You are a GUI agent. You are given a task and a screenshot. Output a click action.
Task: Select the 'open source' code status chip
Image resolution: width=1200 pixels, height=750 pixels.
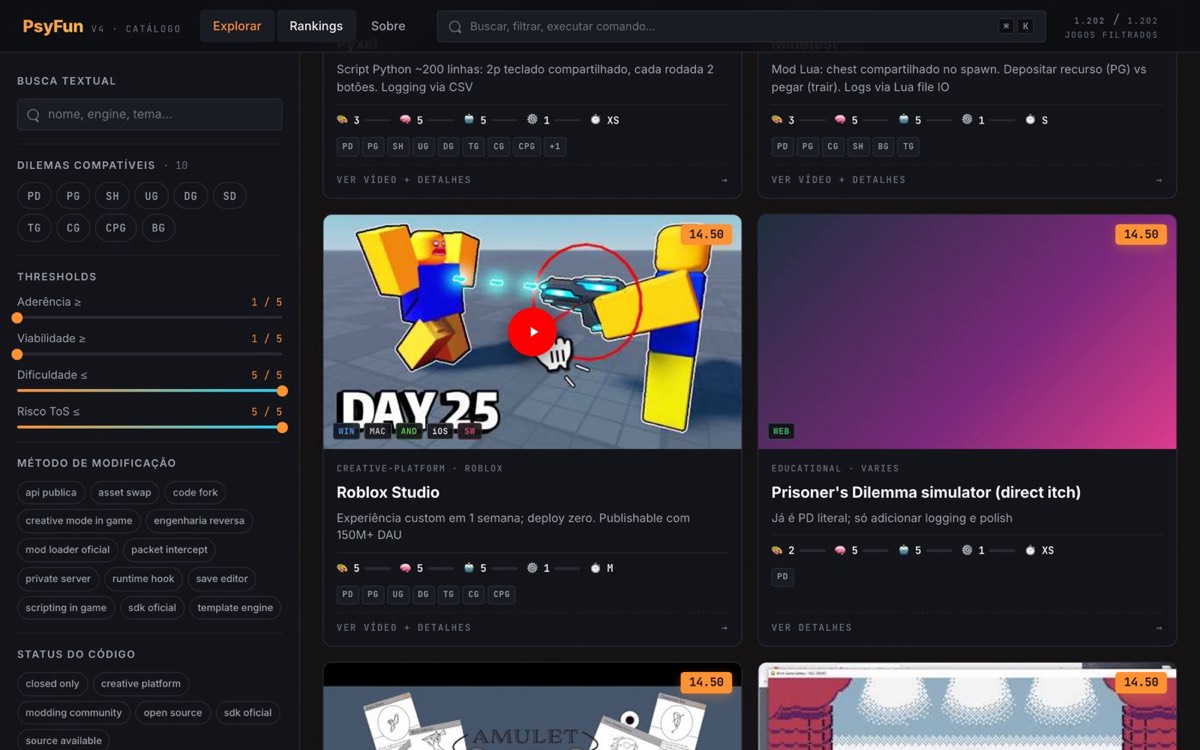pyautogui.click(x=173, y=713)
